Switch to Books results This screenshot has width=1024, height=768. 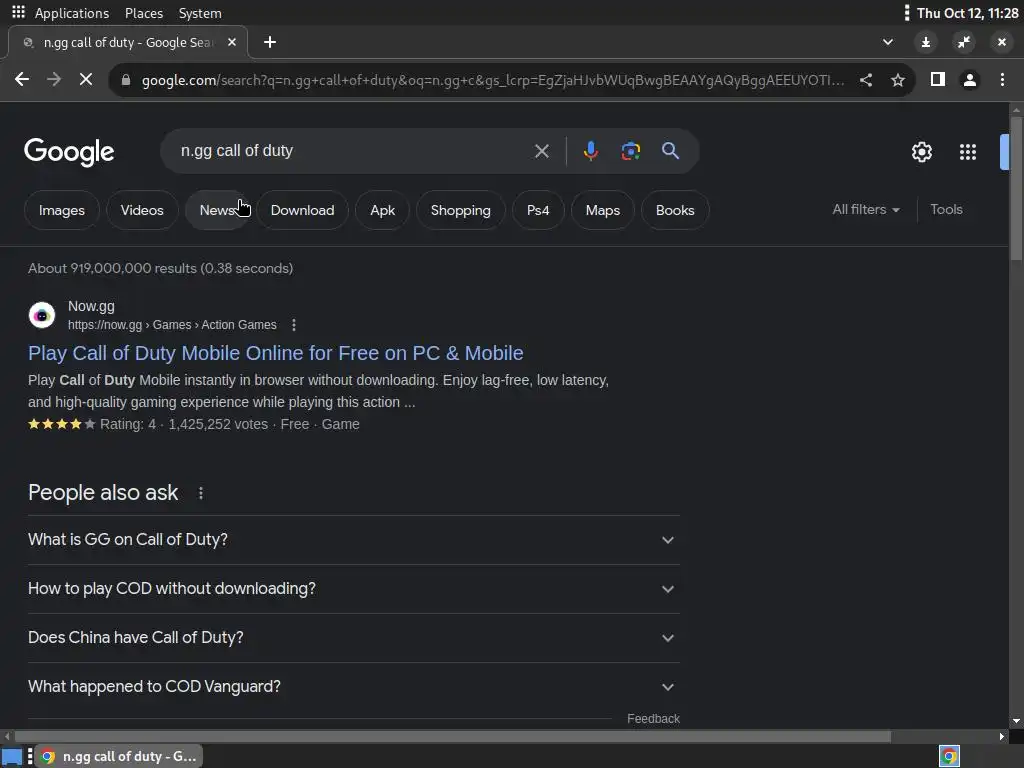[675, 210]
